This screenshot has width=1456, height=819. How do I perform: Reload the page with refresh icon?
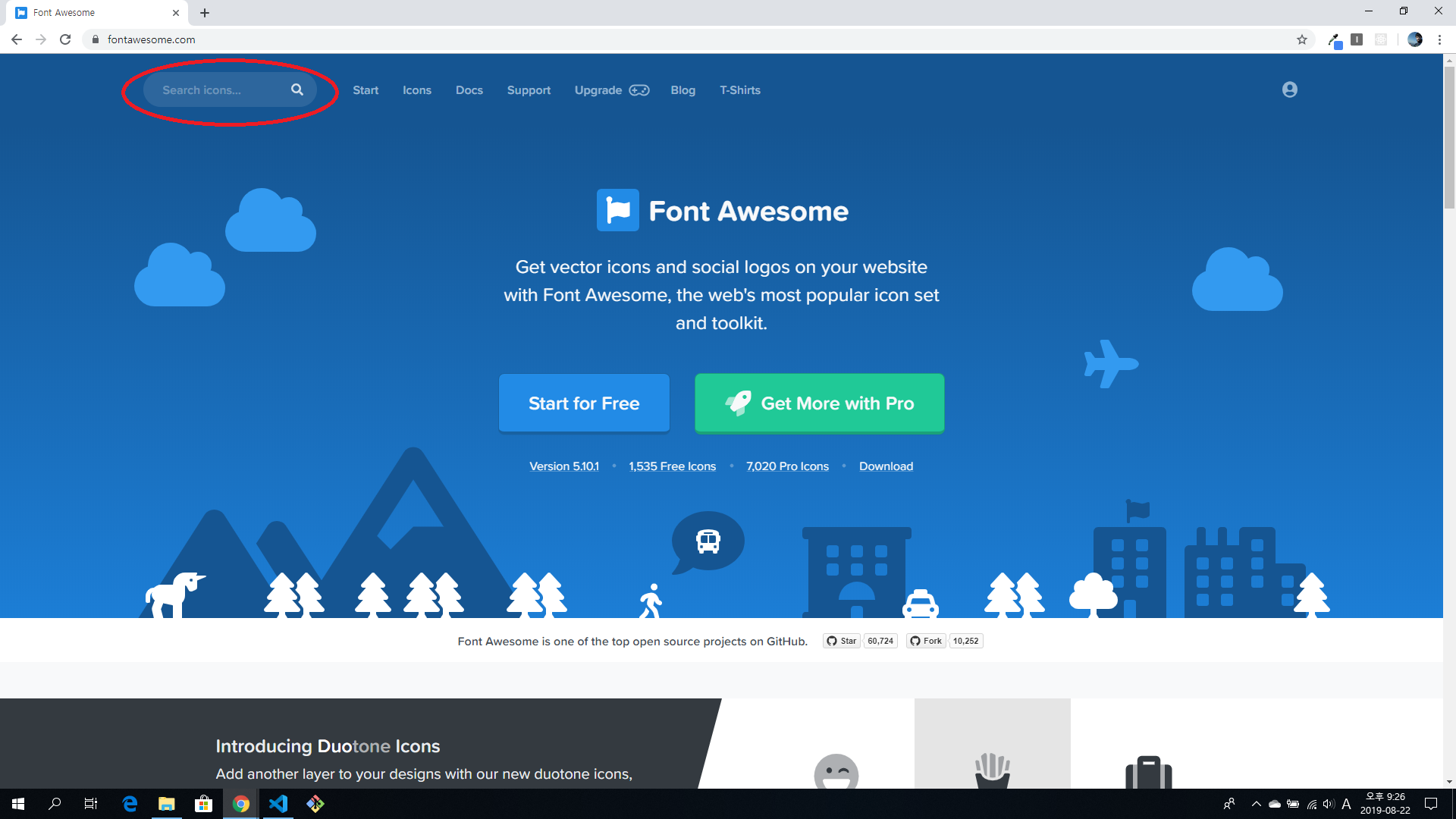click(x=65, y=39)
